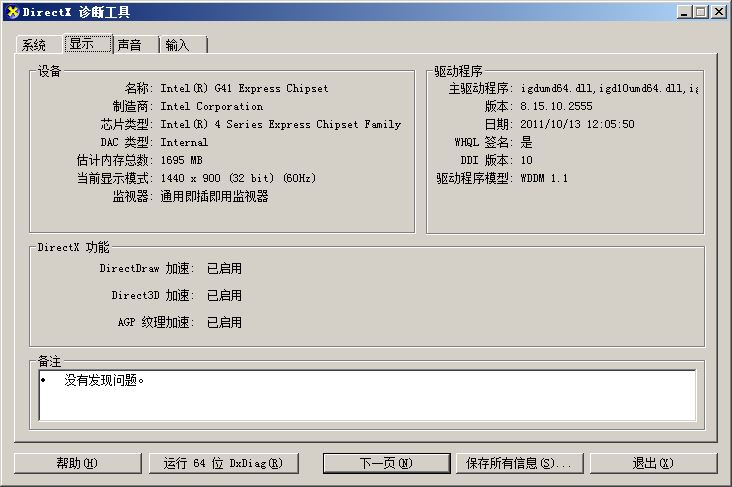Viewport: 732px width, 487px height.
Task: Click the AGP 纹理加速 status text
Action: 224,323
